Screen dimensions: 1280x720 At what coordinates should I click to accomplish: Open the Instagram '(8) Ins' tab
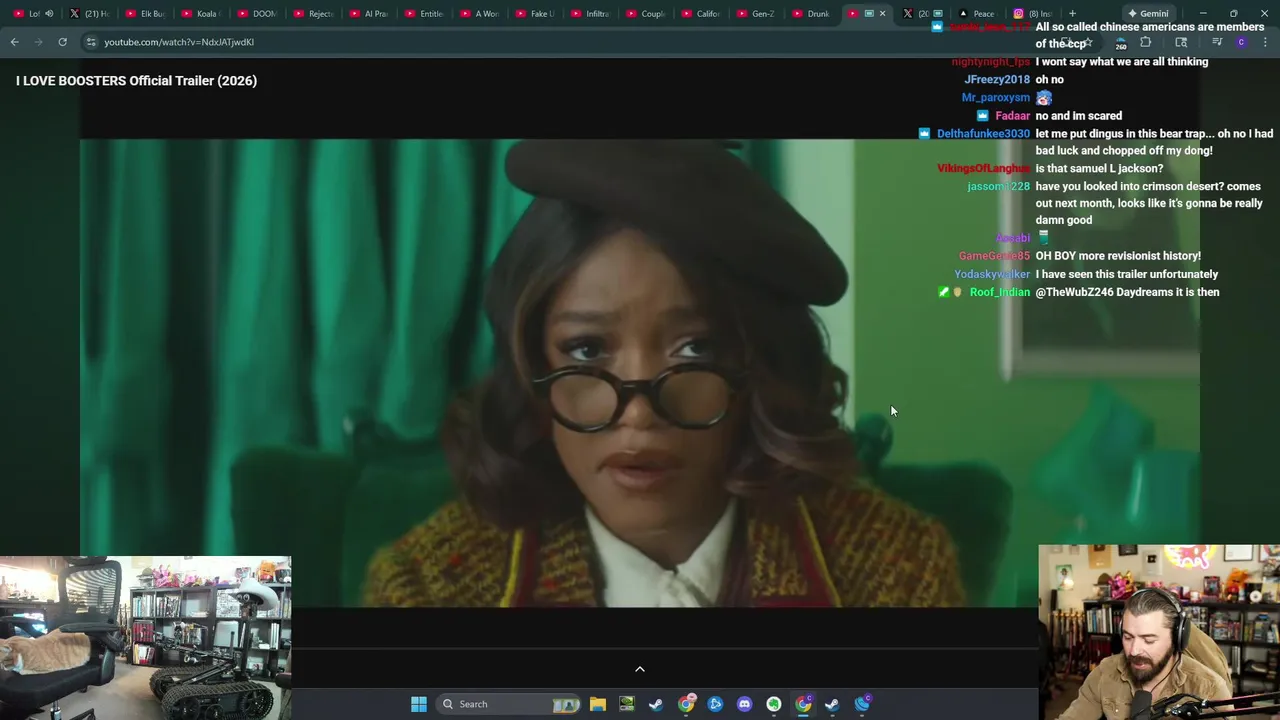coord(1032,14)
